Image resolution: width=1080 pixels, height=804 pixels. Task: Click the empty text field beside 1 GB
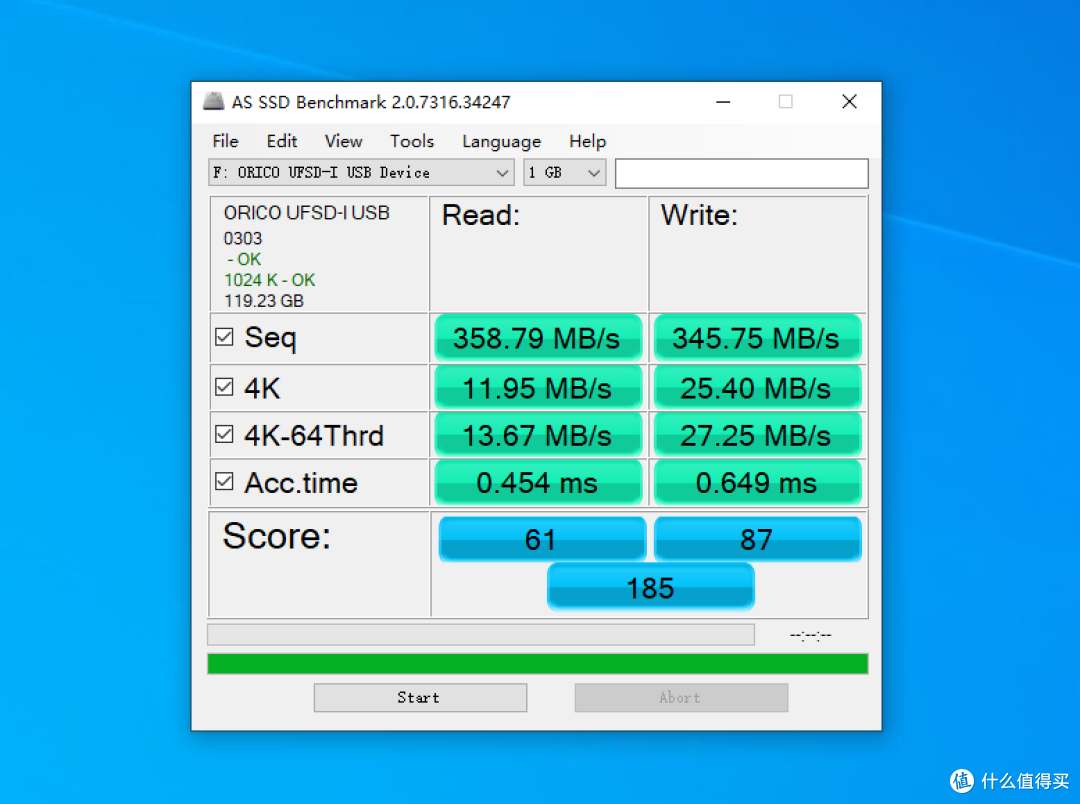tap(741, 173)
